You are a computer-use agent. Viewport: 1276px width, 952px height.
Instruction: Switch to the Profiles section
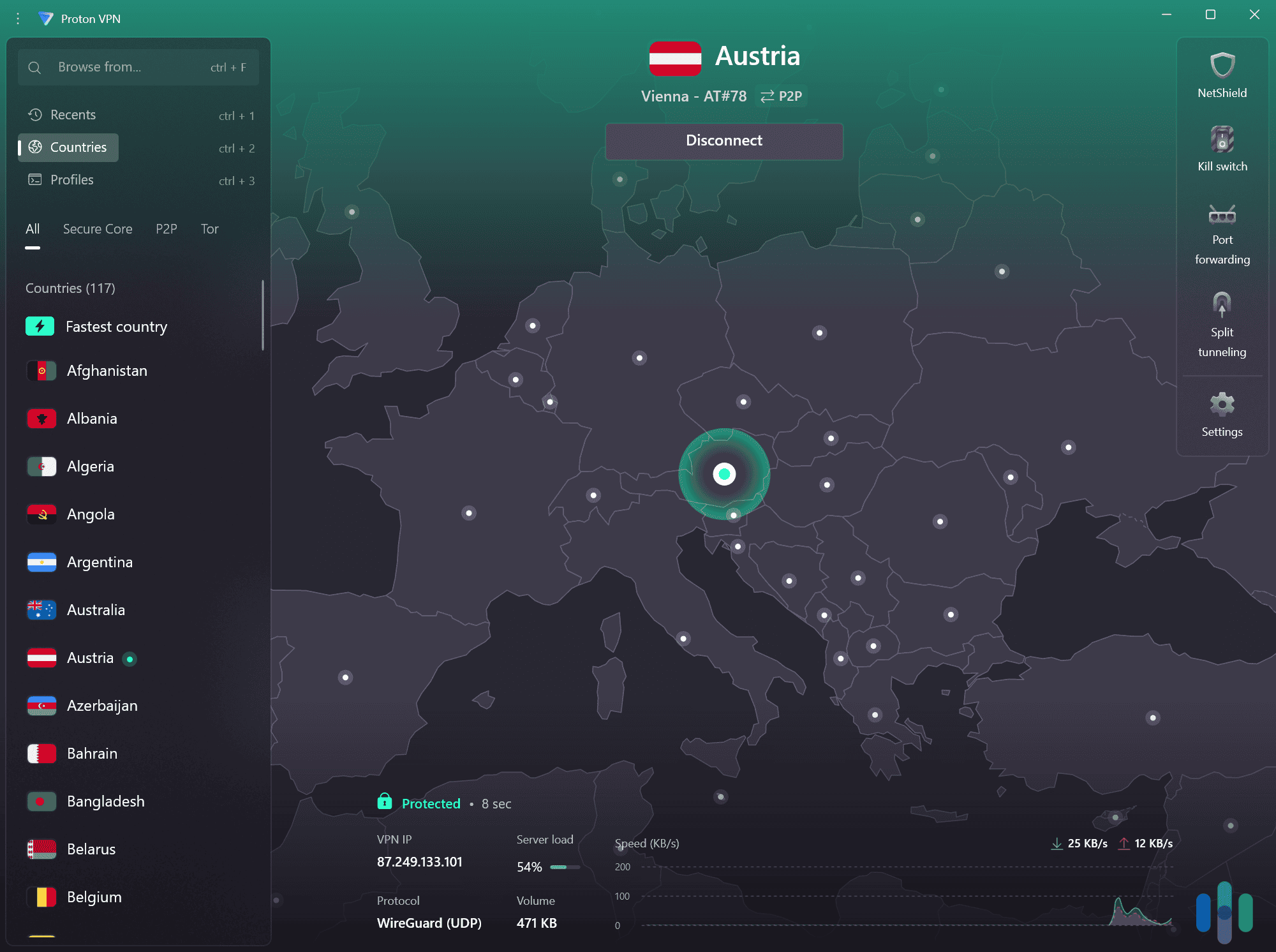(71, 180)
